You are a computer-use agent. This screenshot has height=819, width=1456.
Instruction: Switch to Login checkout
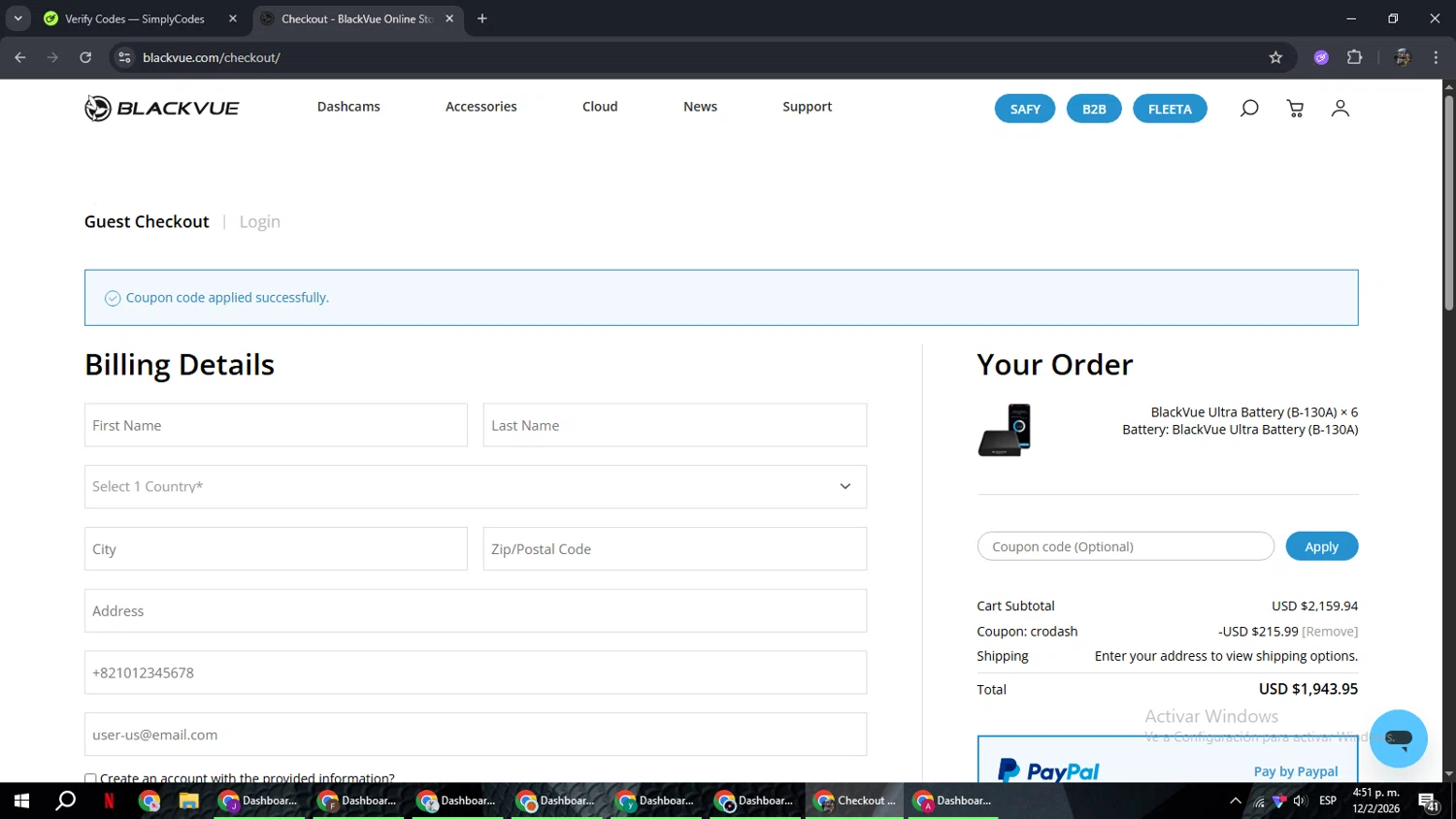pos(259,221)
